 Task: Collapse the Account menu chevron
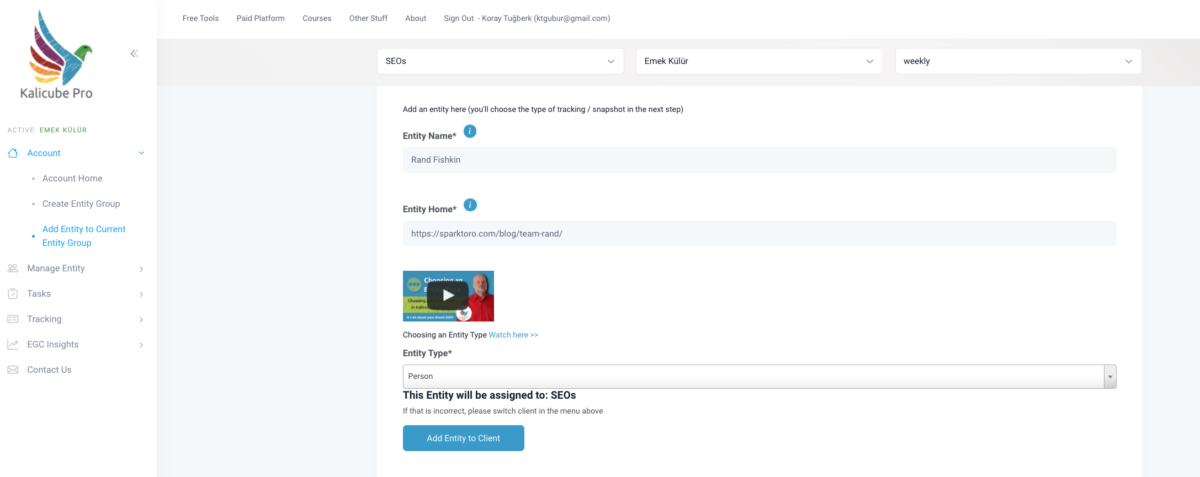pyautogui.click(x=141, y=153)
